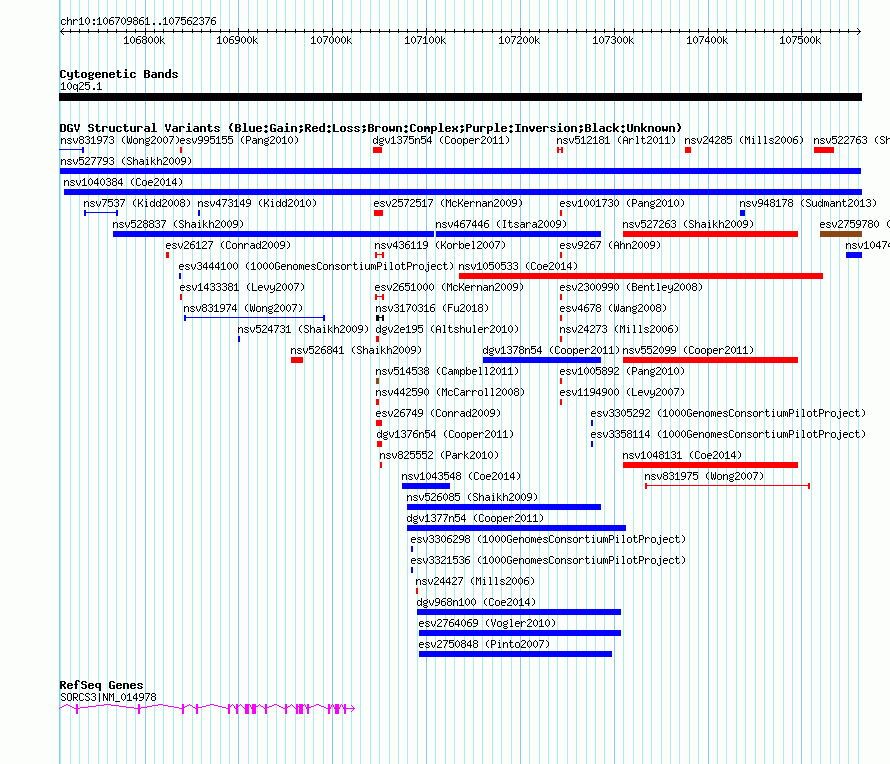Open esv9267 (Ahn2009) label
The image size is (890, 764).
(610, 245)
